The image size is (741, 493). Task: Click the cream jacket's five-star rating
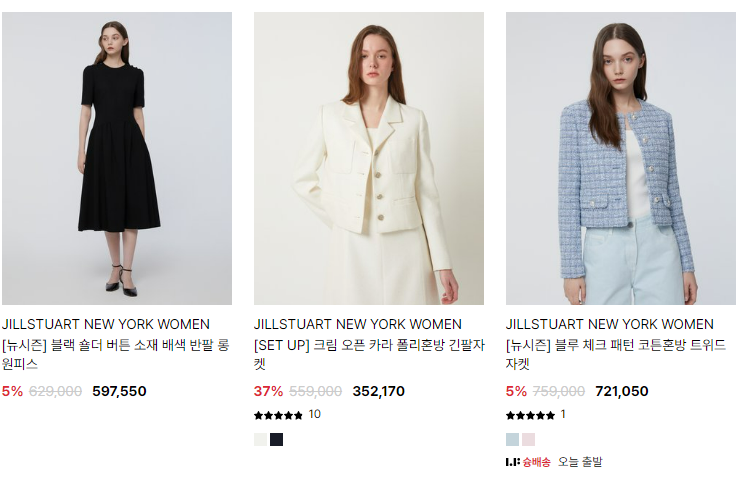pyautogui.click(x=278, y=415)
